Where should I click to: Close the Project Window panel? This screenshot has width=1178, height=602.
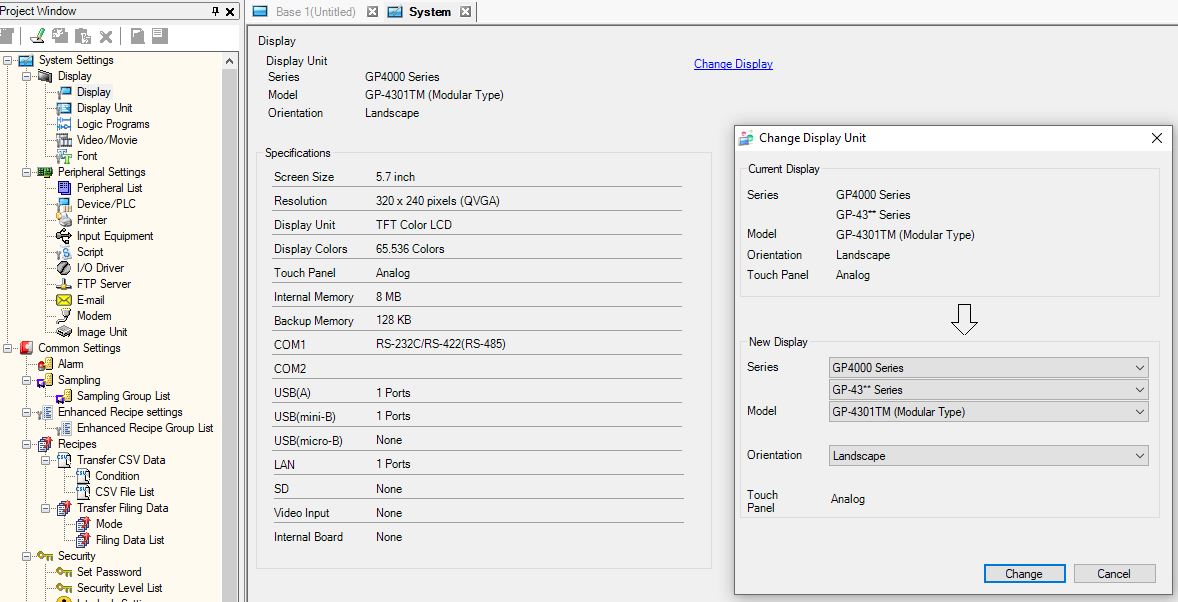[x=230, y=11]
